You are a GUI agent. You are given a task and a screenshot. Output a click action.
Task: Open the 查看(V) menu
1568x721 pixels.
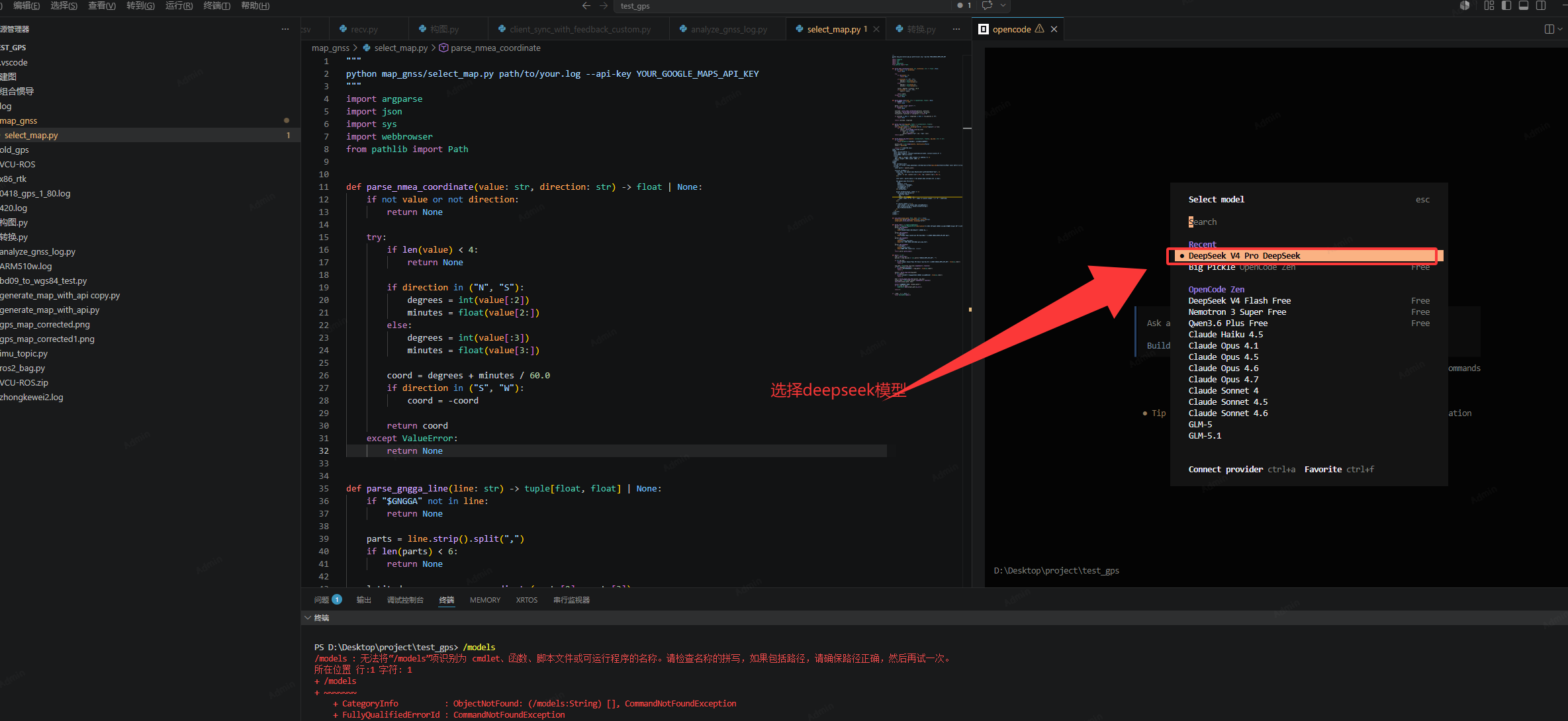tap(102, 5)
